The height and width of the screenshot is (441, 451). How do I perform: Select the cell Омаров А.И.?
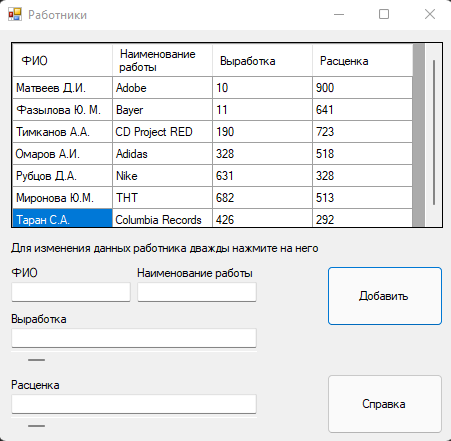[62, 154]
